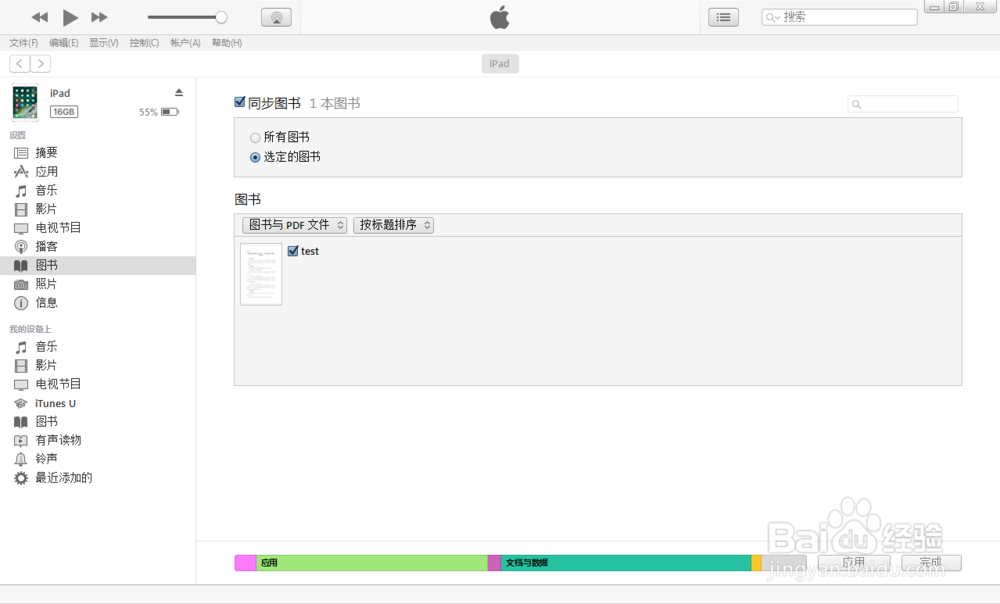The image size is (1000, 604).
Task: Uncheck the 同步图书 checkbox
Action: pos(240,102)
